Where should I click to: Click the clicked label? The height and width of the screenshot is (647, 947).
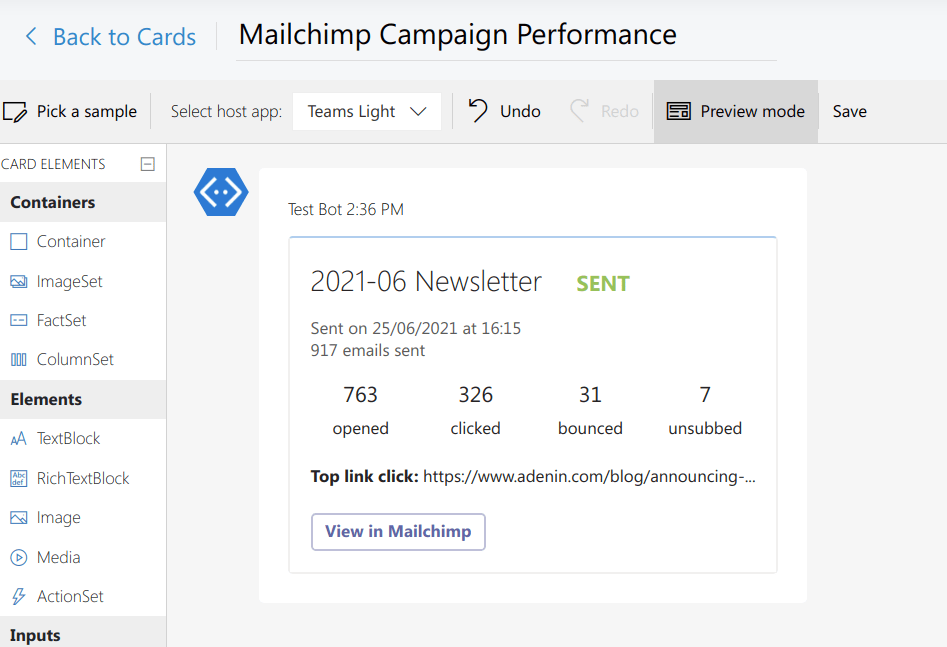tap(475, 428)
